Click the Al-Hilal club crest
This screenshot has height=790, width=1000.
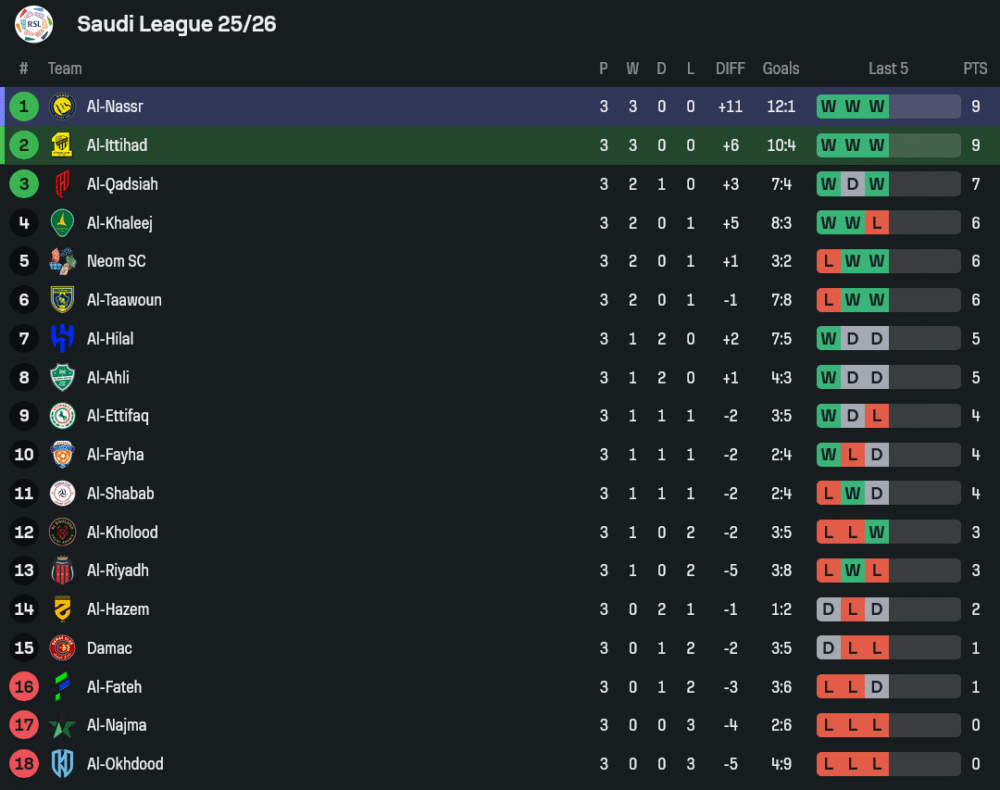click(x=62, y=339)
